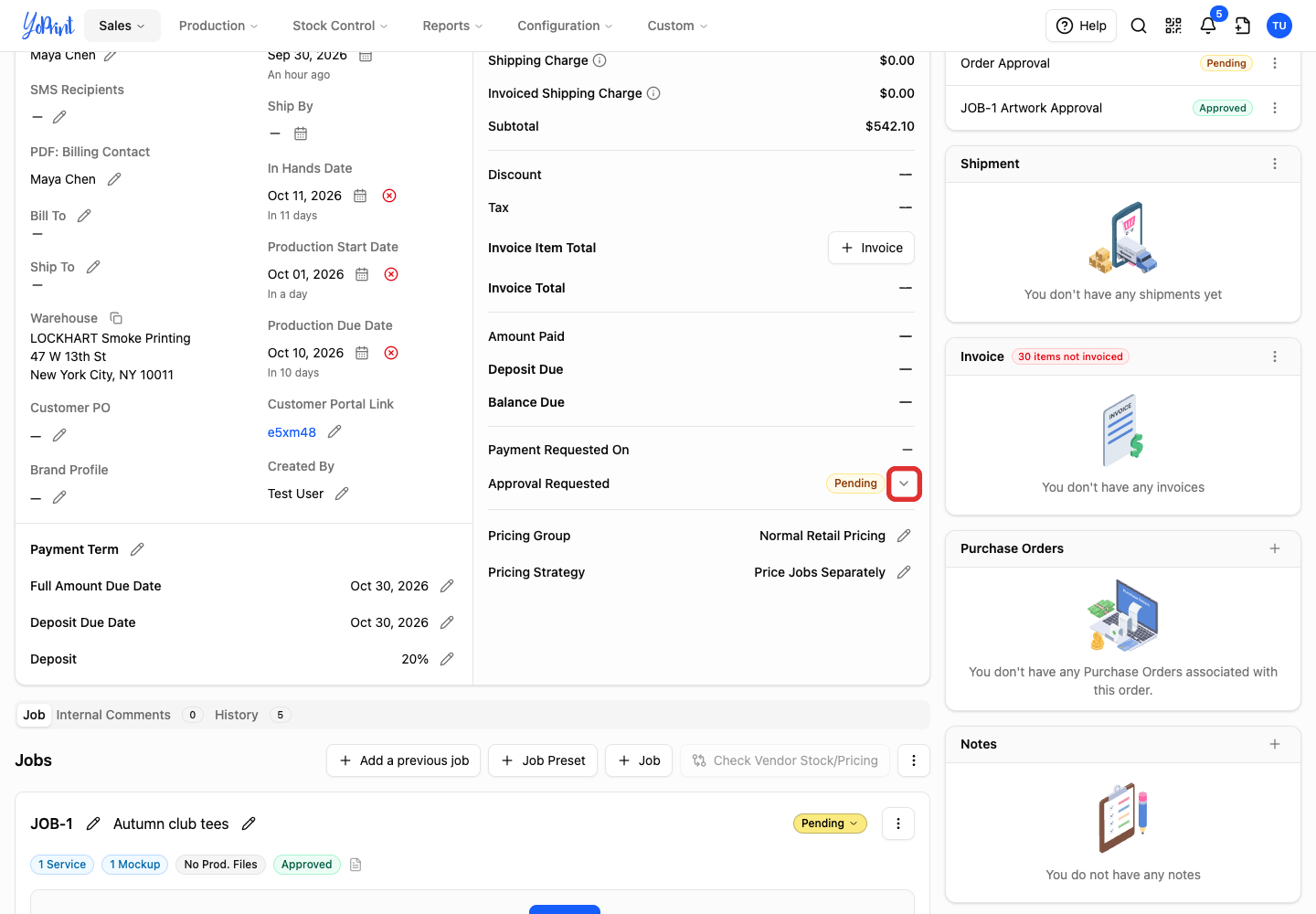This screenshot has height=914, width=1316.
Task: Edit the Deposit percentage
Action: click(447, 659)
